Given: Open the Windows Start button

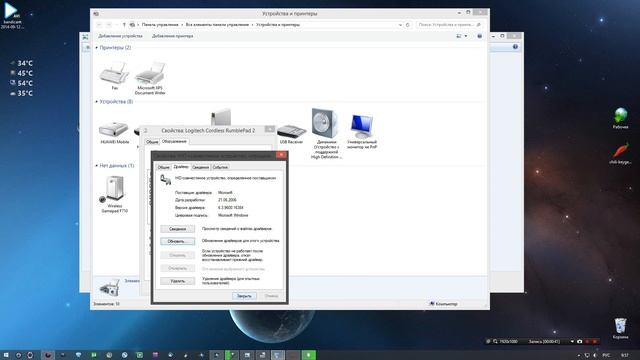Looking at the screenshot, I should click(6, 355).
